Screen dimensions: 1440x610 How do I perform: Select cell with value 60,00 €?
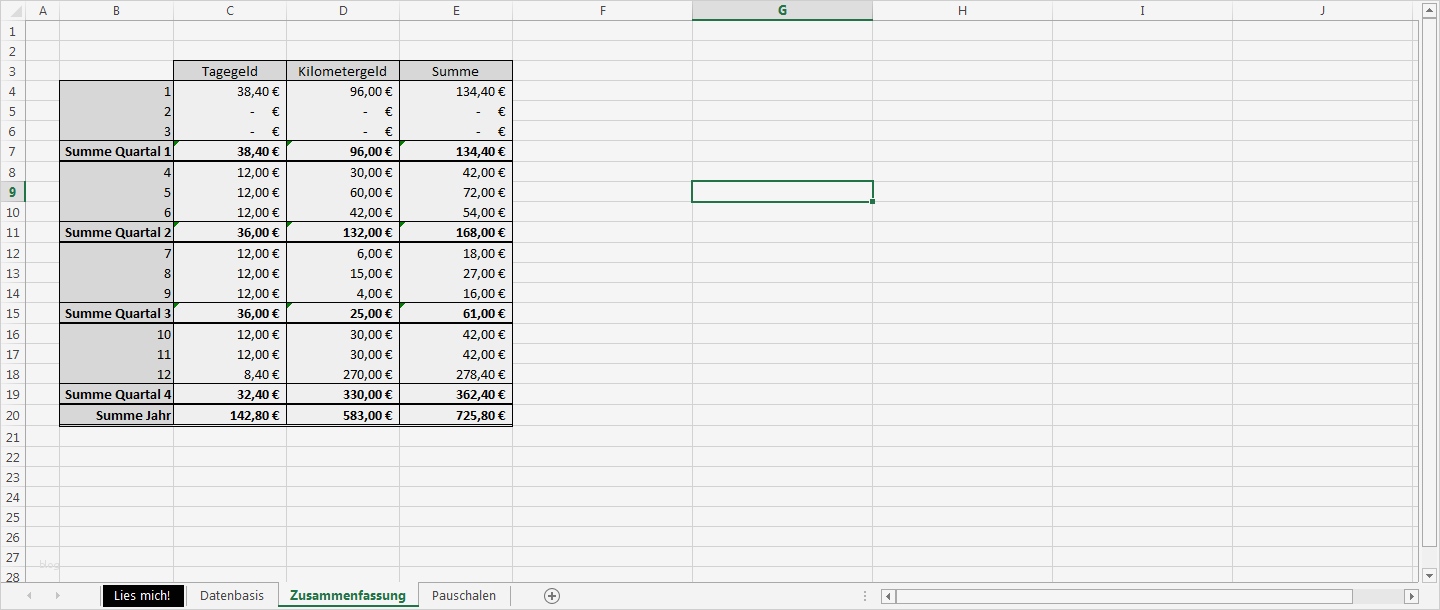(343, 193)
